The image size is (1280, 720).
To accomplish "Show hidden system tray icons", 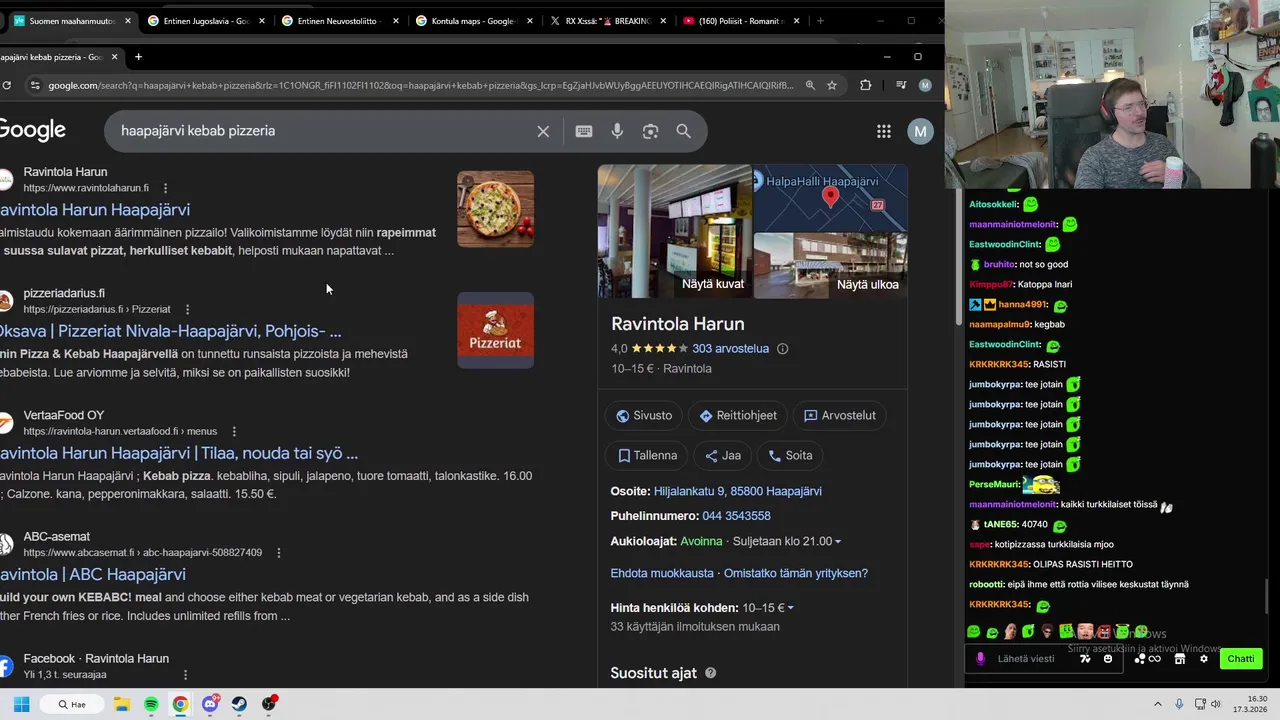I will (1158, 704).
